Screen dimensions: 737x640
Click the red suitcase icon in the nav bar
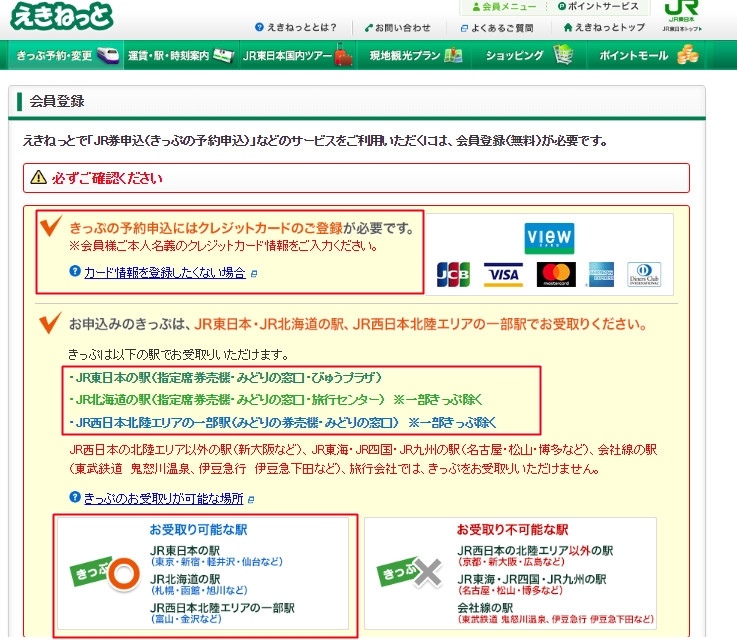point(344,55)
